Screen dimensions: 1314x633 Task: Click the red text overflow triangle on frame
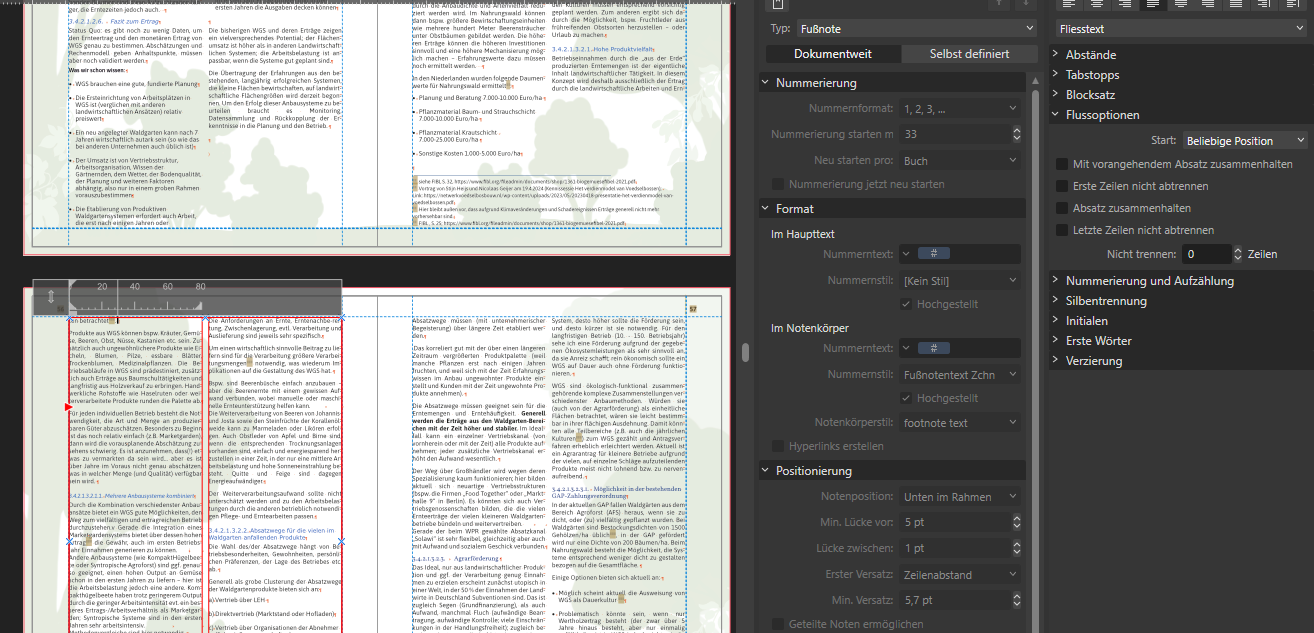click(x=68, y=407)
